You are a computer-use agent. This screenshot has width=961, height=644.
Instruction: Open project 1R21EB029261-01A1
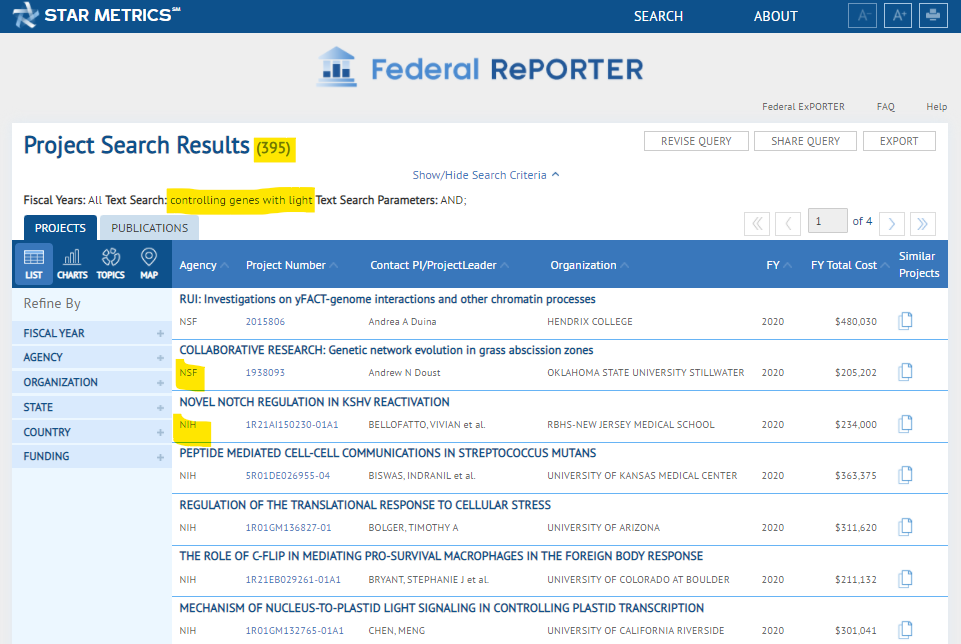pos(293,579)
